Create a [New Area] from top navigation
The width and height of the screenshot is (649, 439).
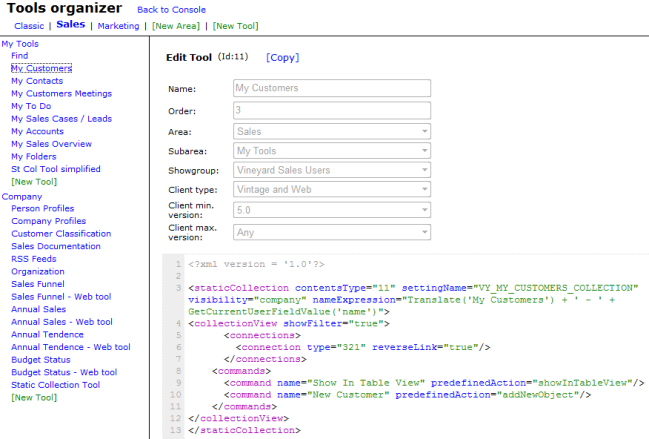pos(176,26)
